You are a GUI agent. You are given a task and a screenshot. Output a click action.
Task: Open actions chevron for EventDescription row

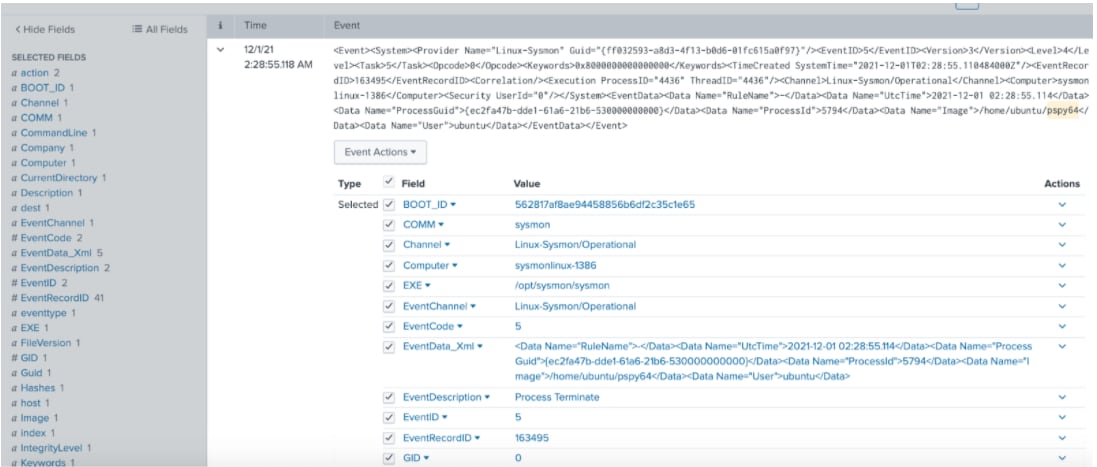click(1062, 397)
